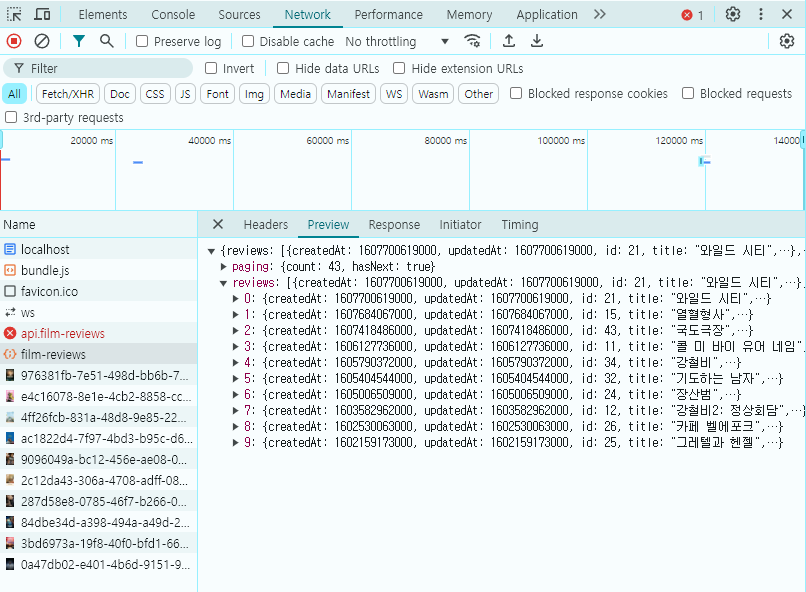
Task: Expand review item 2 국도극장
Action: 235,330
